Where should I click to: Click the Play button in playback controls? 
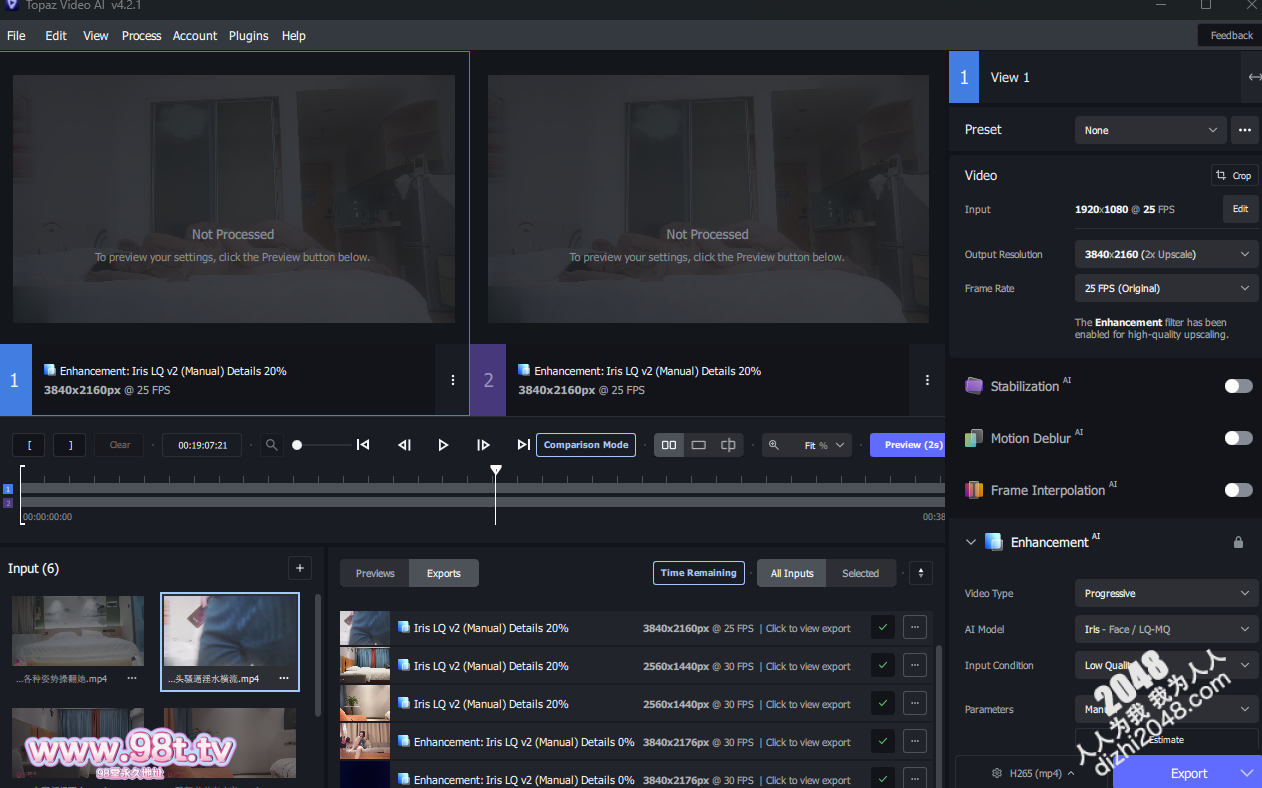[x=443, y=445]
